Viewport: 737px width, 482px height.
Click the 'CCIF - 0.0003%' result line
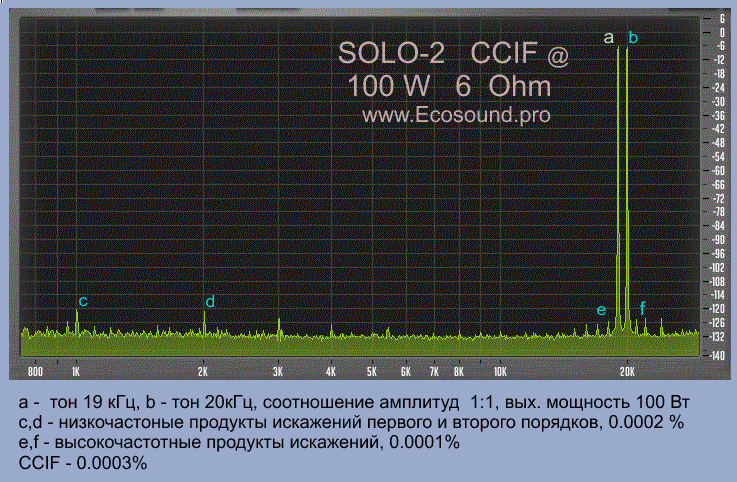[x=83, y=463]
